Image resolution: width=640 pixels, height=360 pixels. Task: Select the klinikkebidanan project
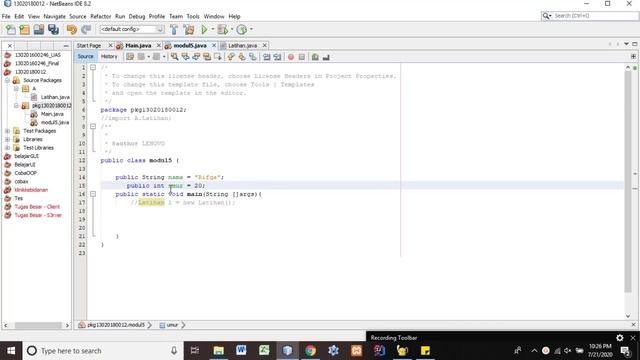(x=31, y=190)
